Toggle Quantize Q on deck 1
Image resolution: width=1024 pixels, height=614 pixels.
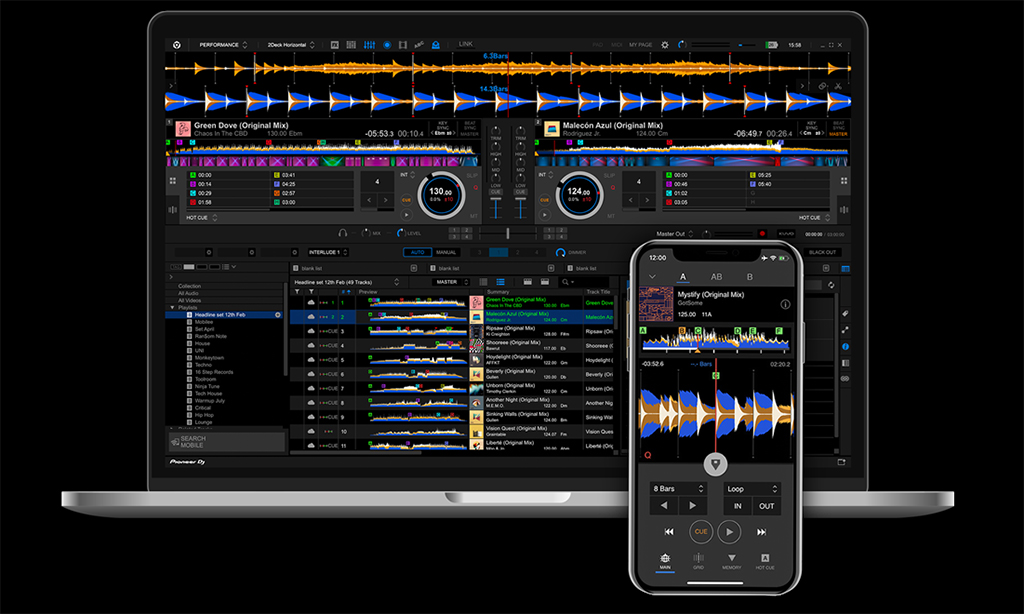tap(475, 188)
